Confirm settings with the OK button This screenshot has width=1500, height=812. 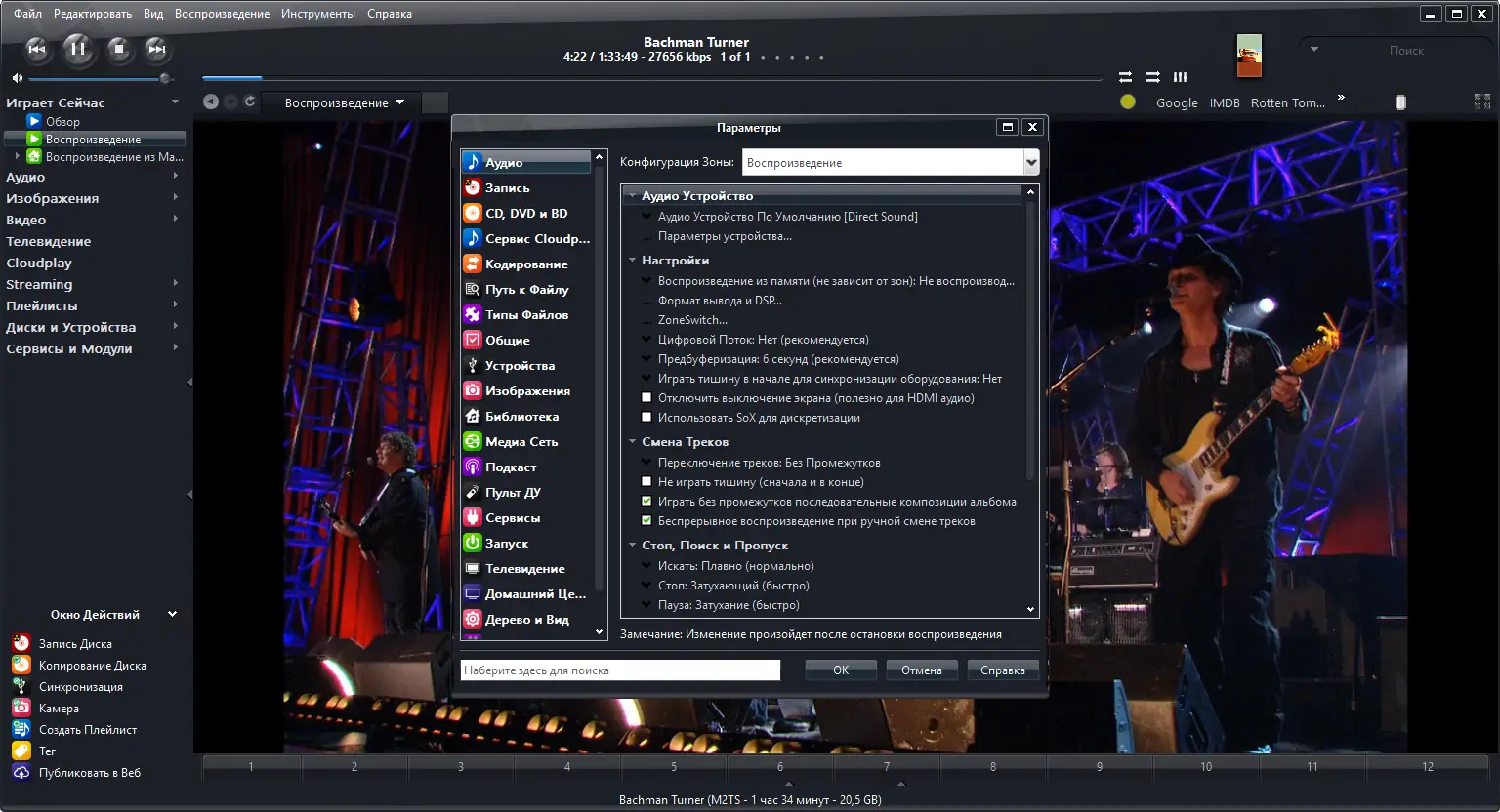pos(841,670)
